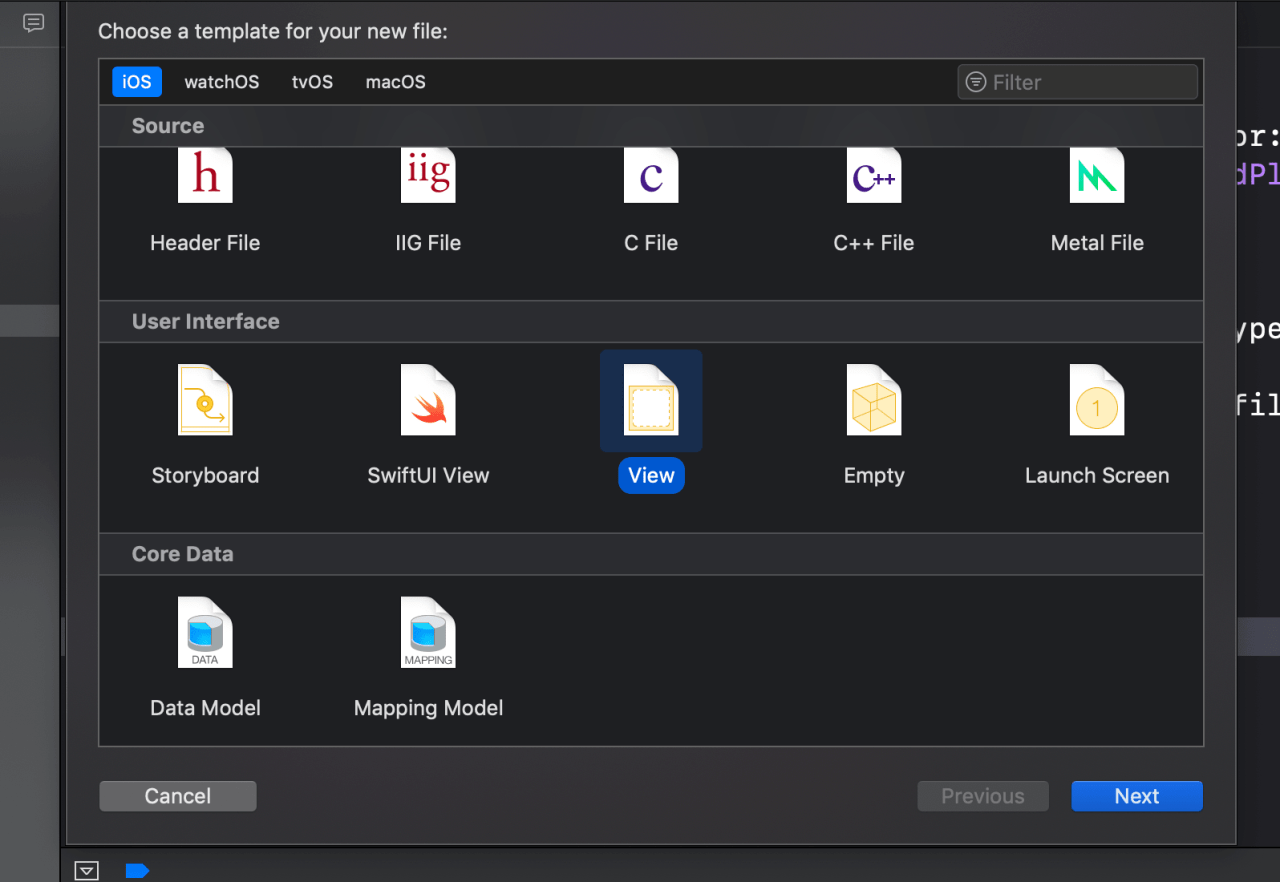The image size is (1280, 882).
Task: Pick the SwiftUI View template icon
Action: click(428, 400)
